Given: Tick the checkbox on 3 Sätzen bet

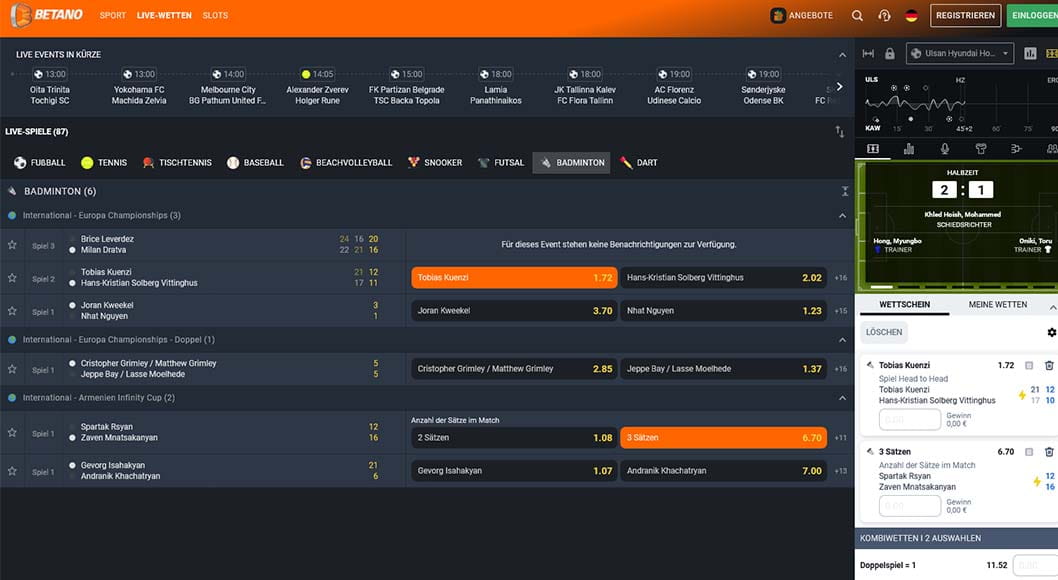Looking at the screenshot, I should (x=1029, y=452).
